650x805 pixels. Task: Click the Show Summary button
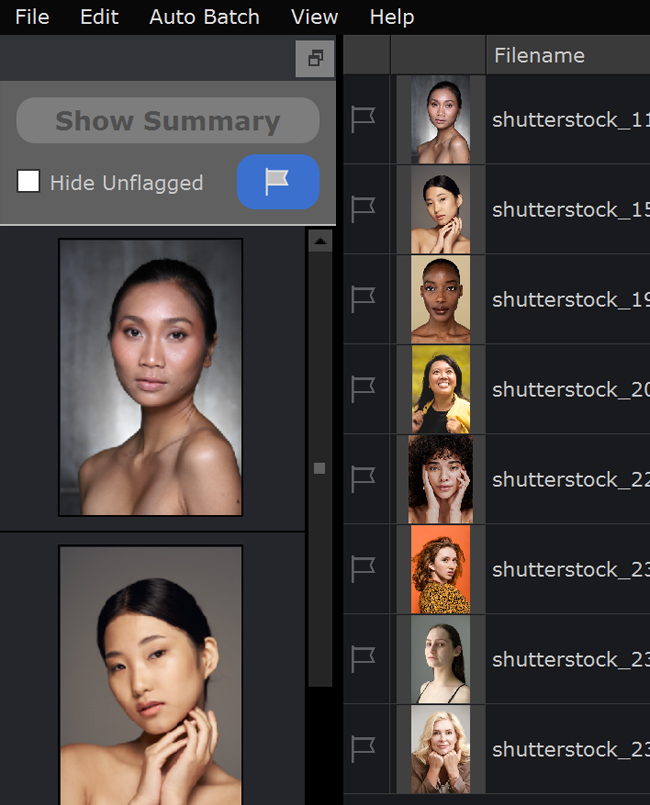pyautogui.click(x=168, y=121)
